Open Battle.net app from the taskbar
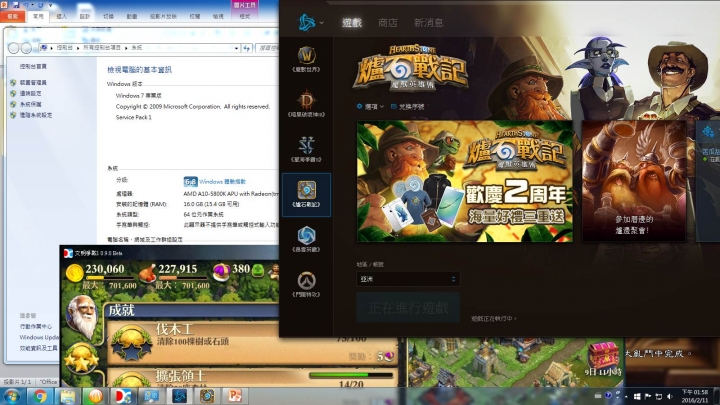Image resolution: width=720 pixels, height=405 pixels. coord(180,396)
